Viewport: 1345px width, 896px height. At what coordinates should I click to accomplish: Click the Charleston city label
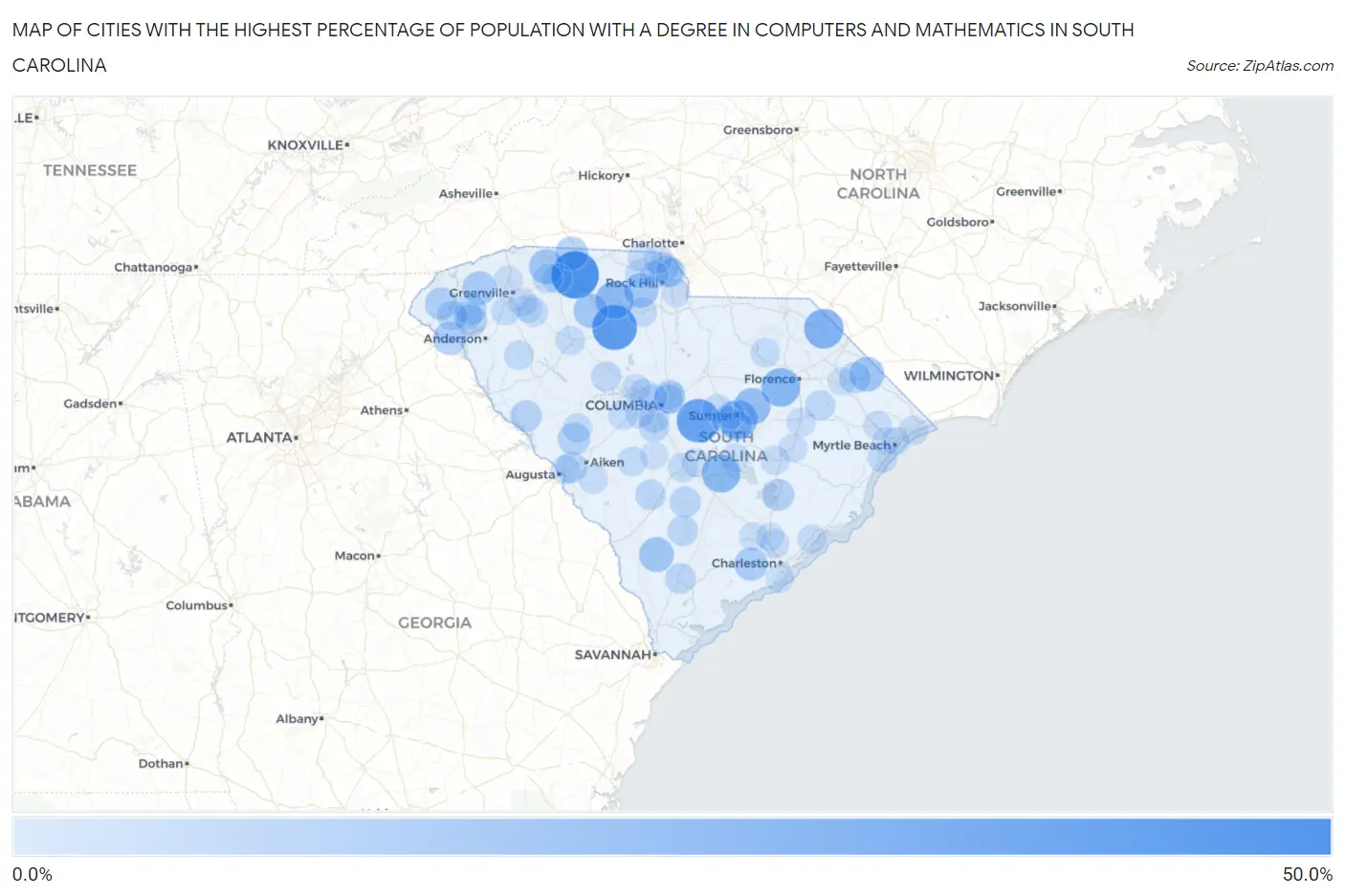[x=746, y=563]
